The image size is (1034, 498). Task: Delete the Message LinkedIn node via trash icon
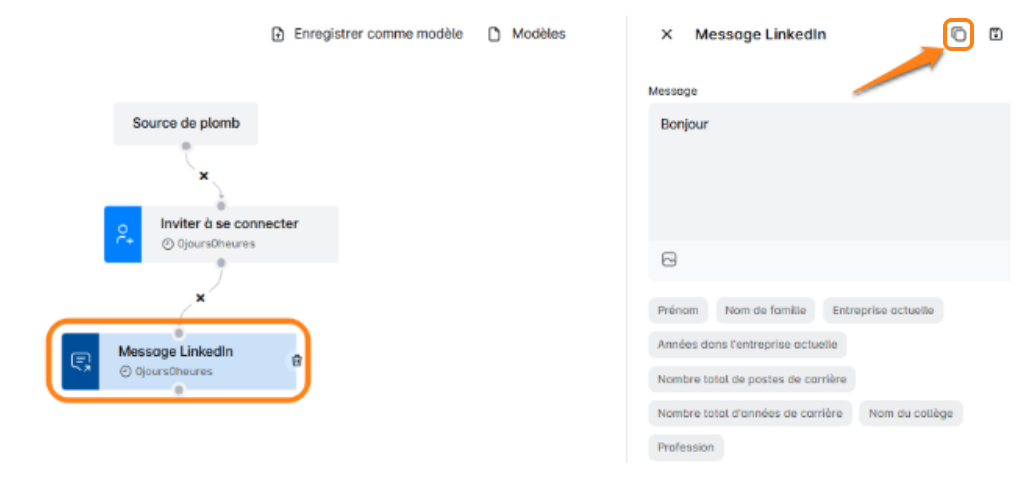(296, 361)
